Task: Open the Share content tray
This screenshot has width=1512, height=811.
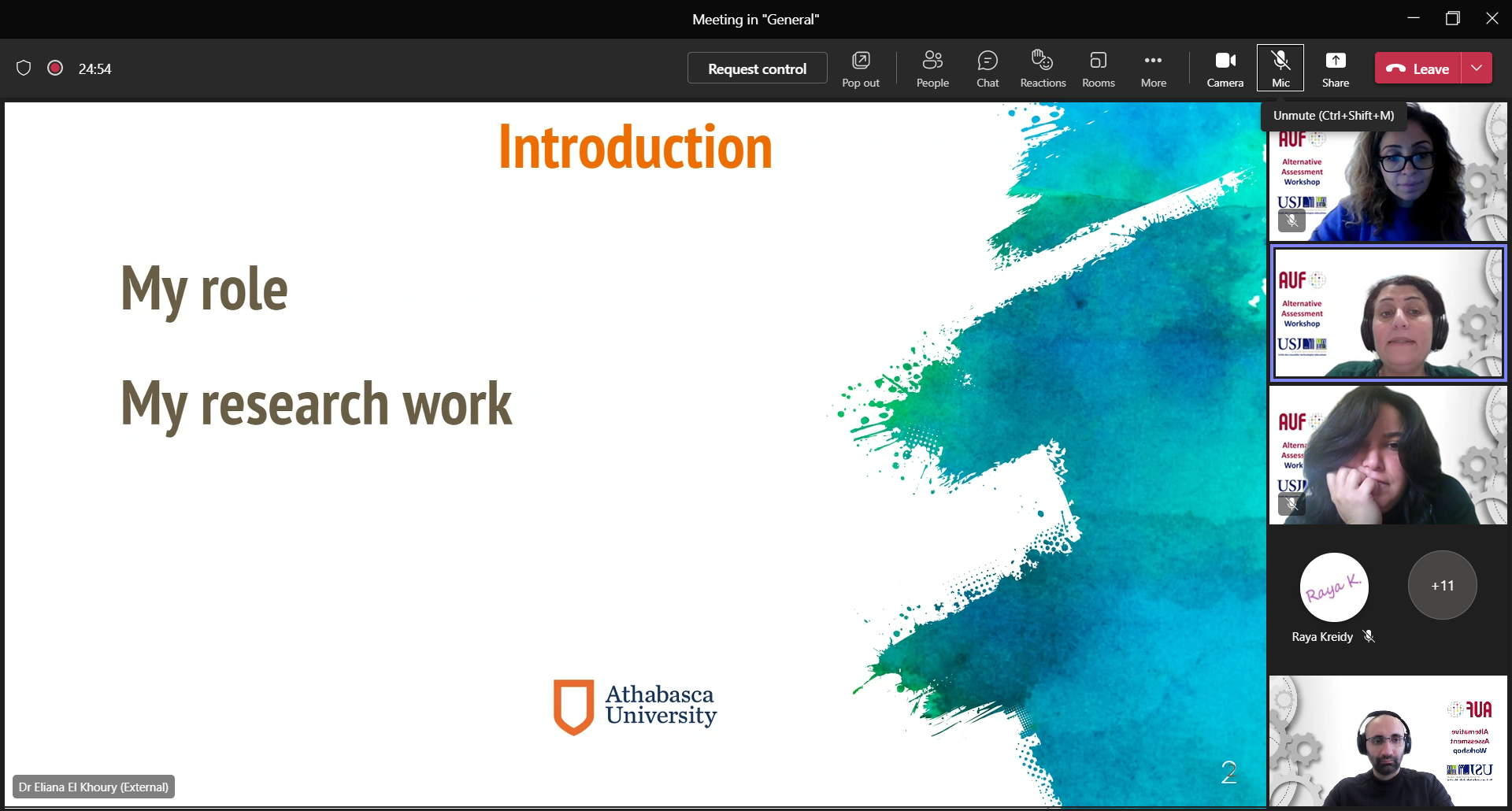Action: (x=1336, y=69)
